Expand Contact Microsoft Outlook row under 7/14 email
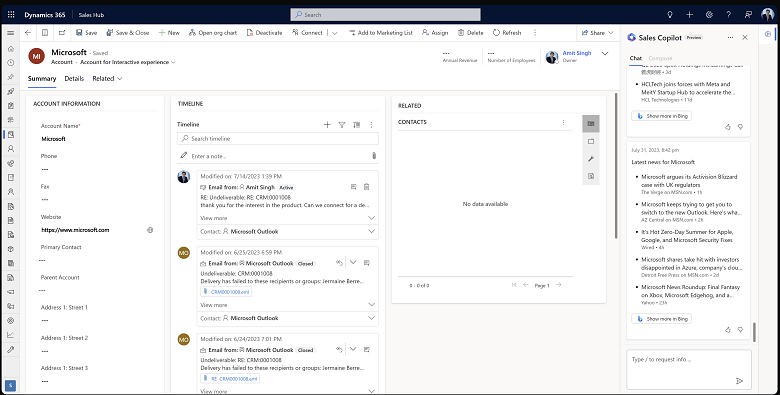Screen dimensions: 780x395 click(288, 231)
